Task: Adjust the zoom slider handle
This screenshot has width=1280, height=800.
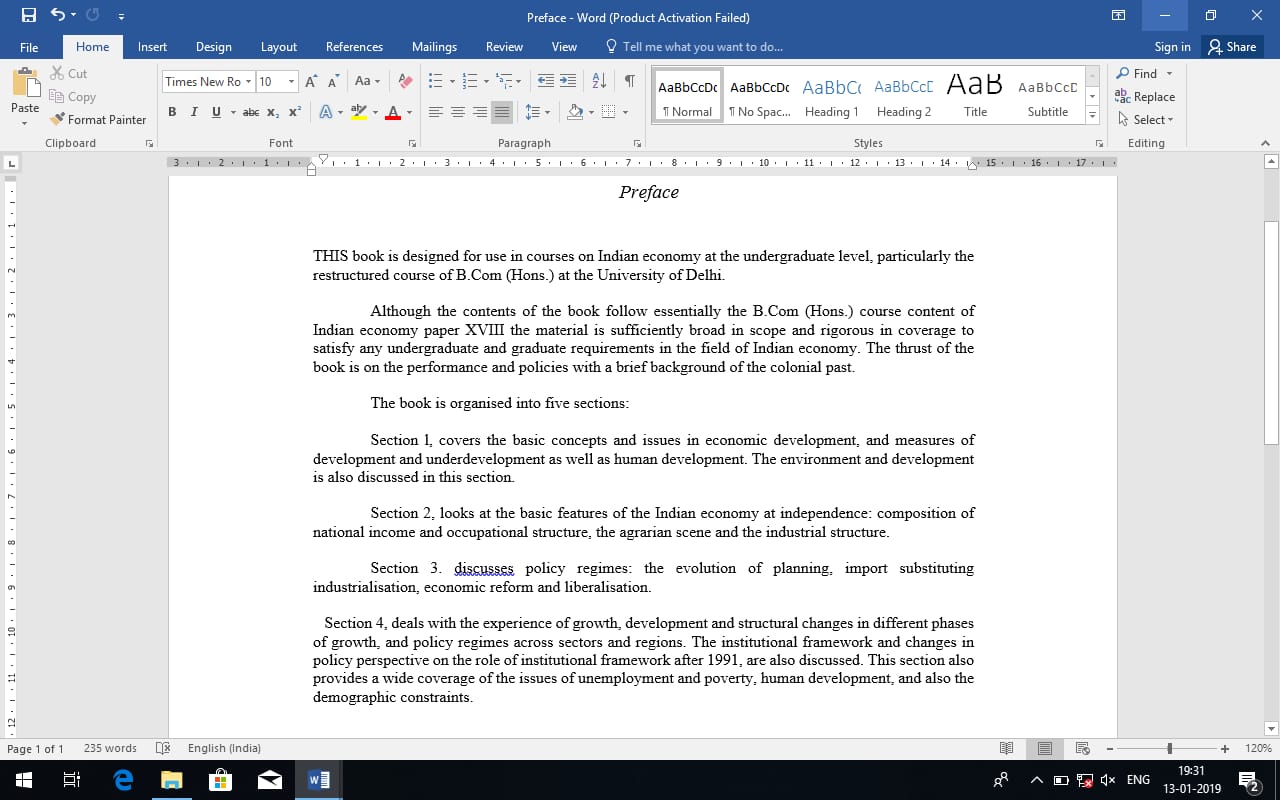Action: point(1169,748)
